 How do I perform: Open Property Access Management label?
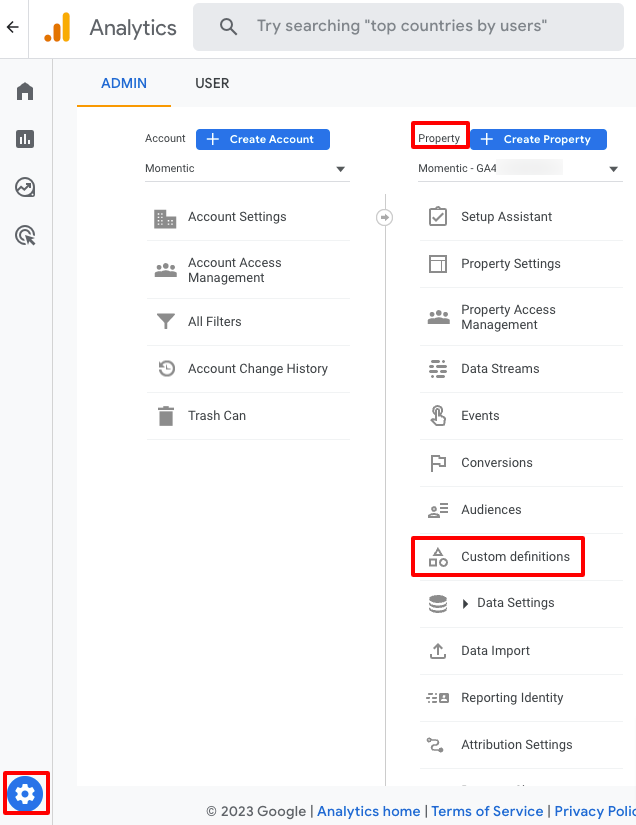click(x=508, y=317)
